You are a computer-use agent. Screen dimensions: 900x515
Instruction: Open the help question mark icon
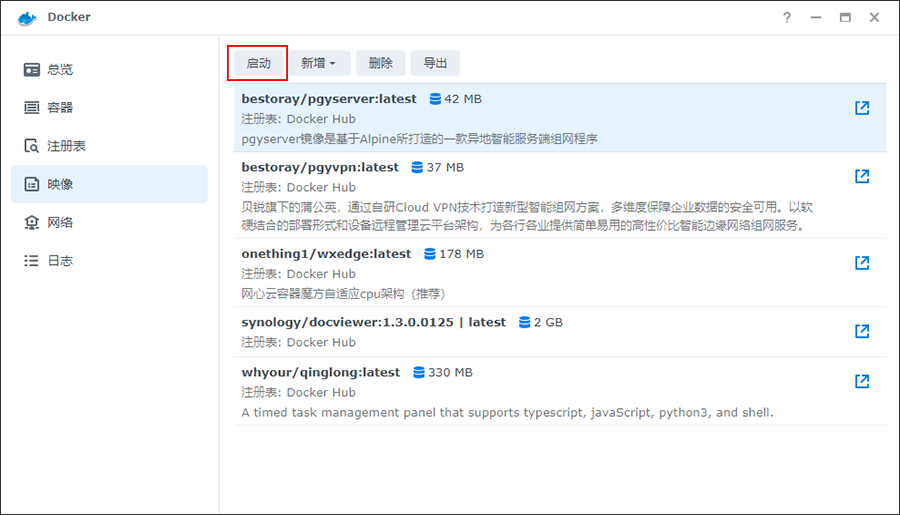point(787,17)
